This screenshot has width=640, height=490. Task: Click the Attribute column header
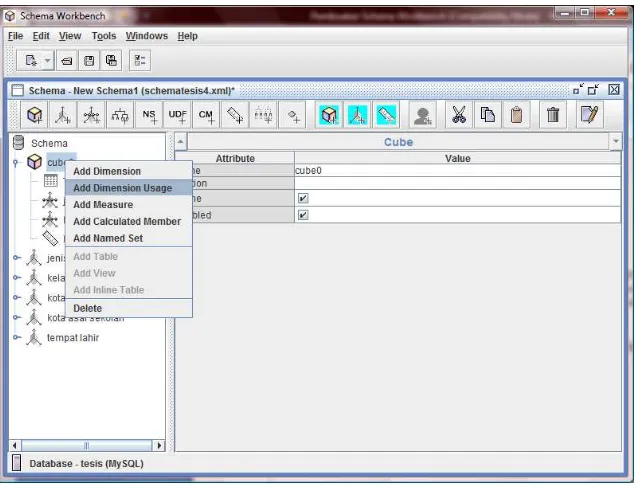(235, 158)
